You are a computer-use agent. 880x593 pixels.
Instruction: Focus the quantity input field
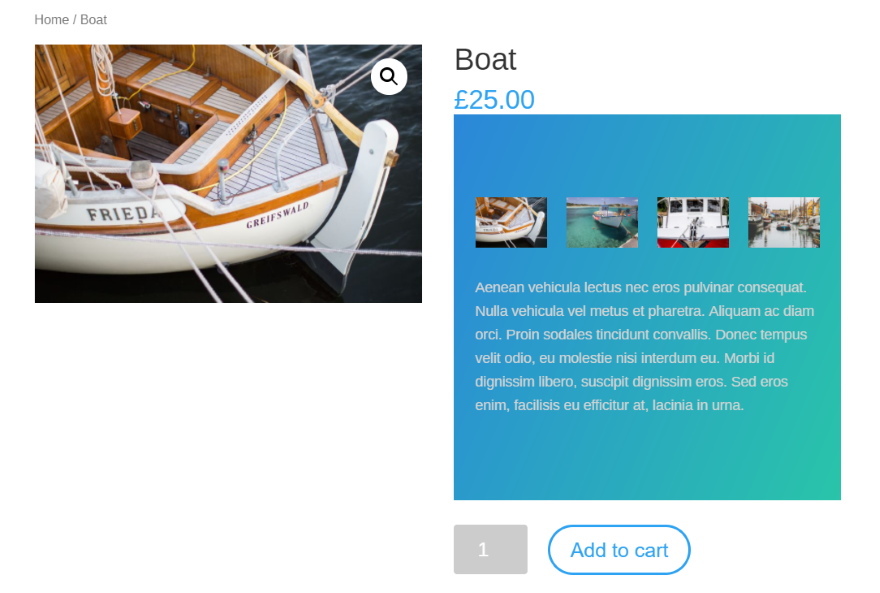[490, 550]
